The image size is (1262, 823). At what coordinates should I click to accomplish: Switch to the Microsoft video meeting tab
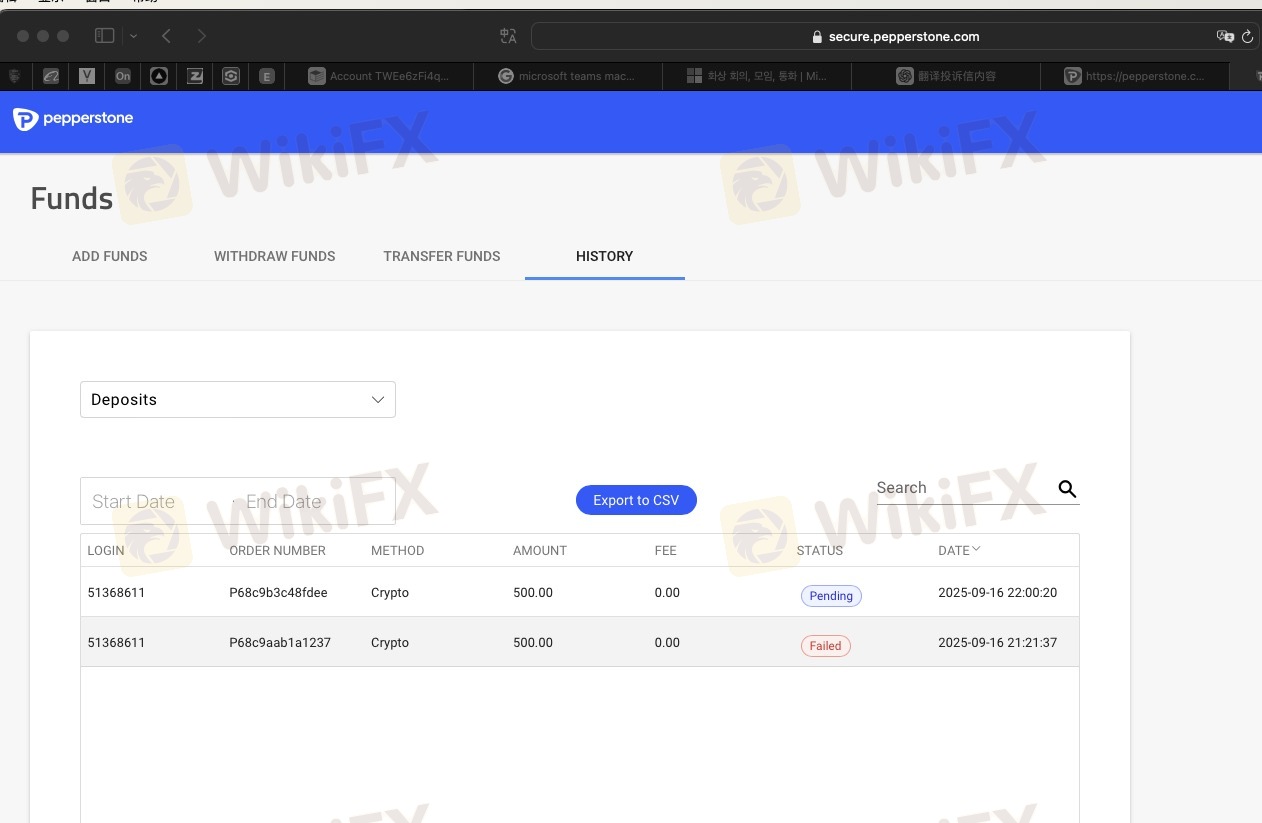point(757,76)
